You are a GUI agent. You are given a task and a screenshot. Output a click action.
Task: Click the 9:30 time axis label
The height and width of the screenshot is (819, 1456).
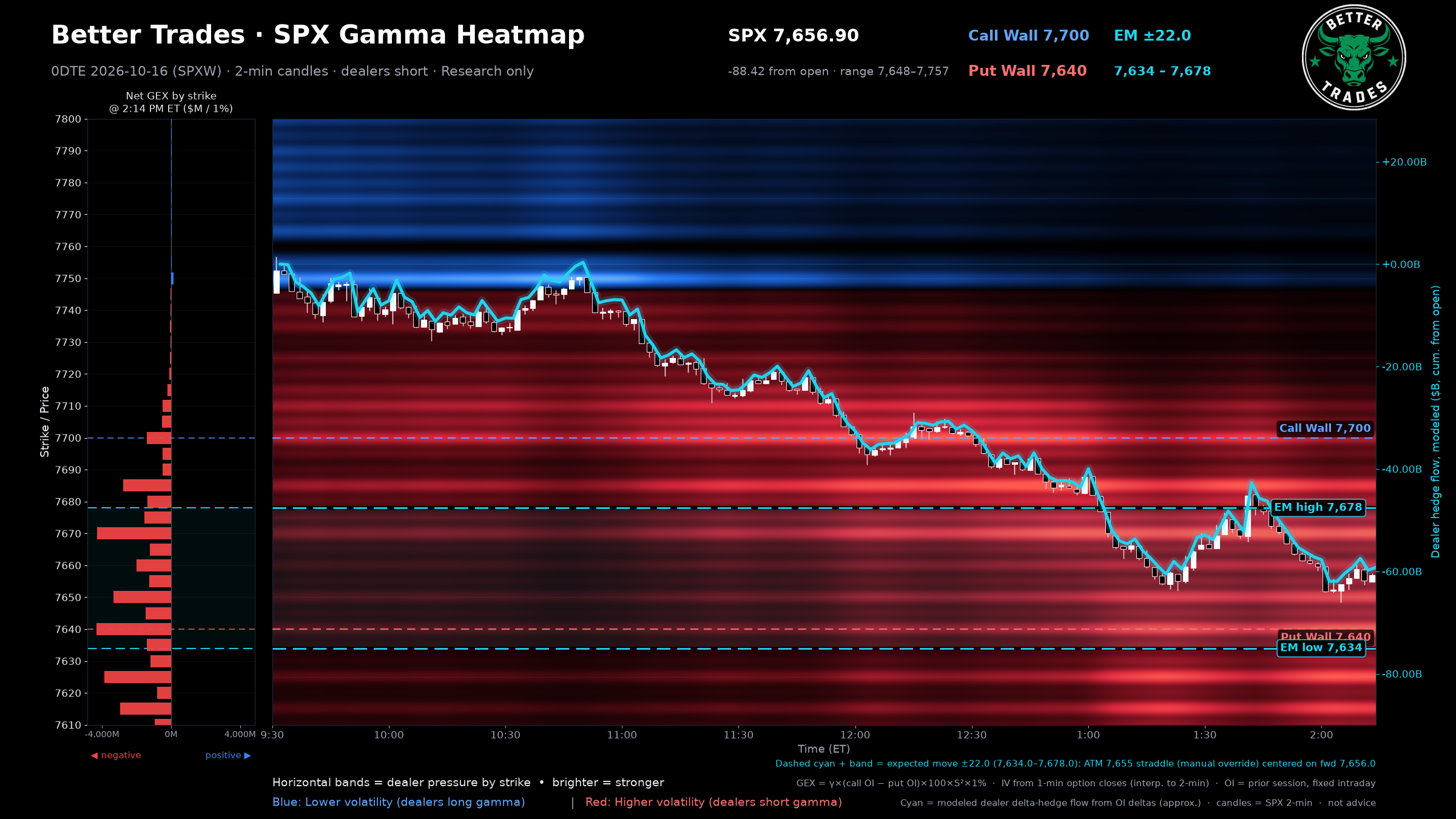(272, 735)
